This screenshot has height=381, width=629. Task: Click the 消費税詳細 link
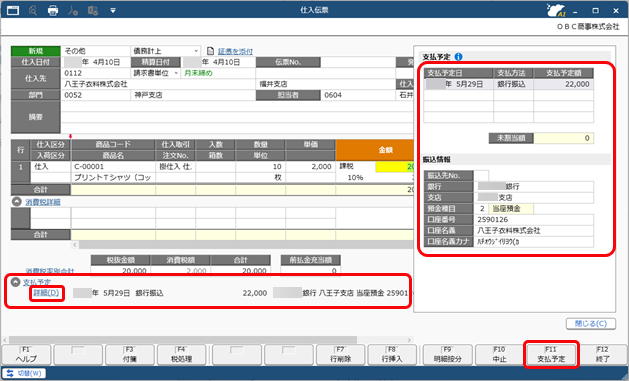(43, 202)
